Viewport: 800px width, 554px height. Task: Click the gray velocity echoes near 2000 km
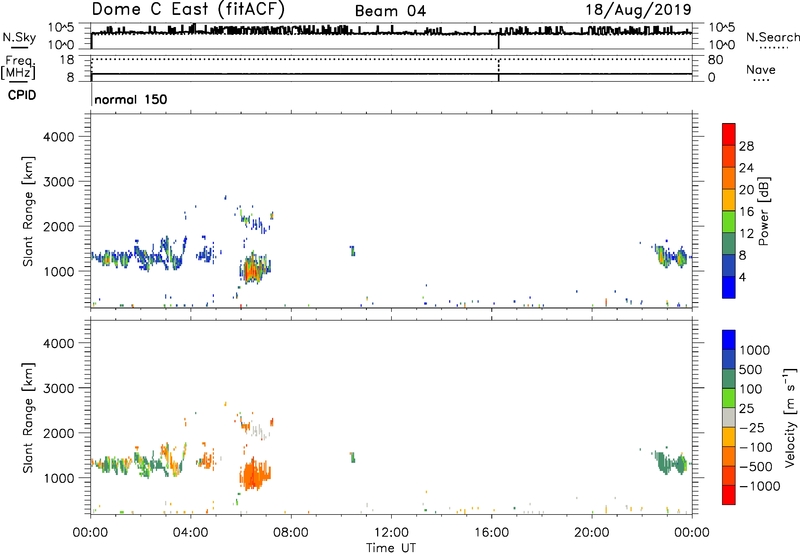point(261,432)
